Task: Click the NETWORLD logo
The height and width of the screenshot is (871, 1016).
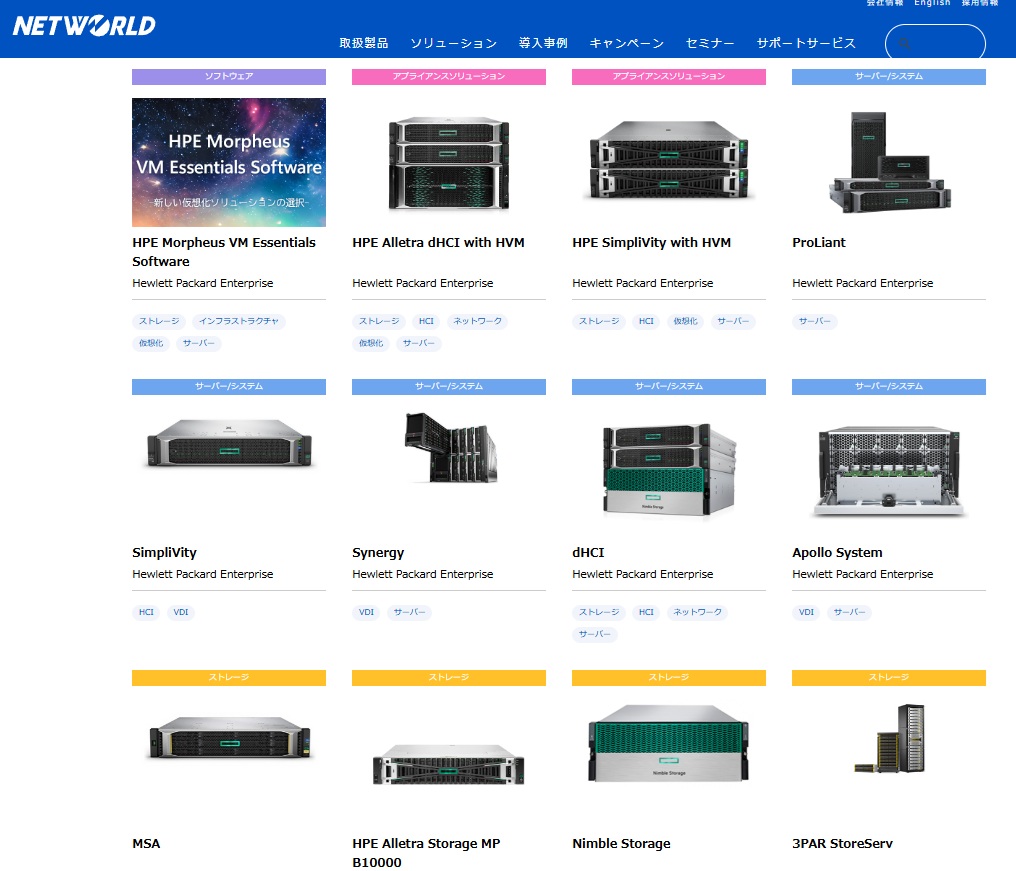Action: pos(84,25)
